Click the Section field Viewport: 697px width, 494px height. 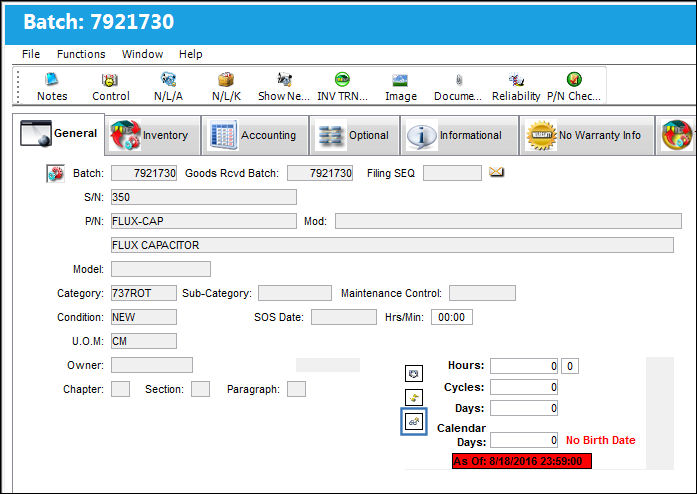click(200, 389)
